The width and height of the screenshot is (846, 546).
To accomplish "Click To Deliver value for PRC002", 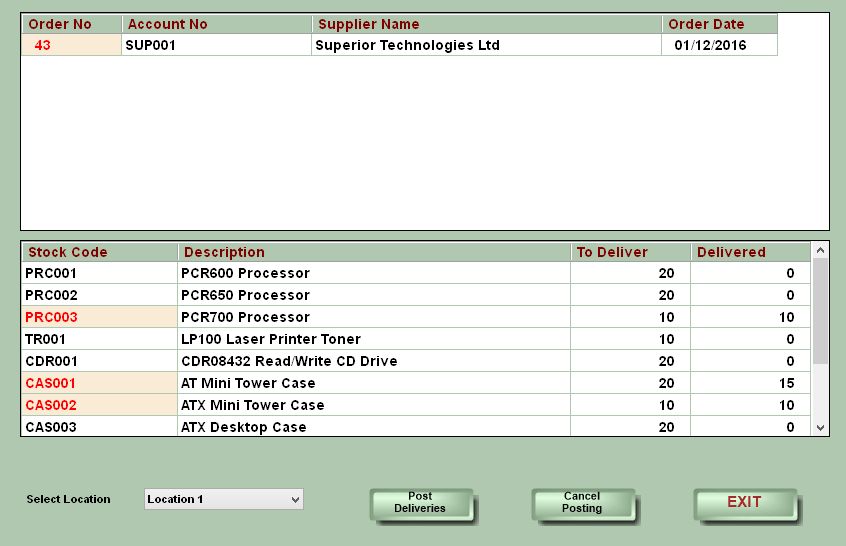I will tap(631, 295).
